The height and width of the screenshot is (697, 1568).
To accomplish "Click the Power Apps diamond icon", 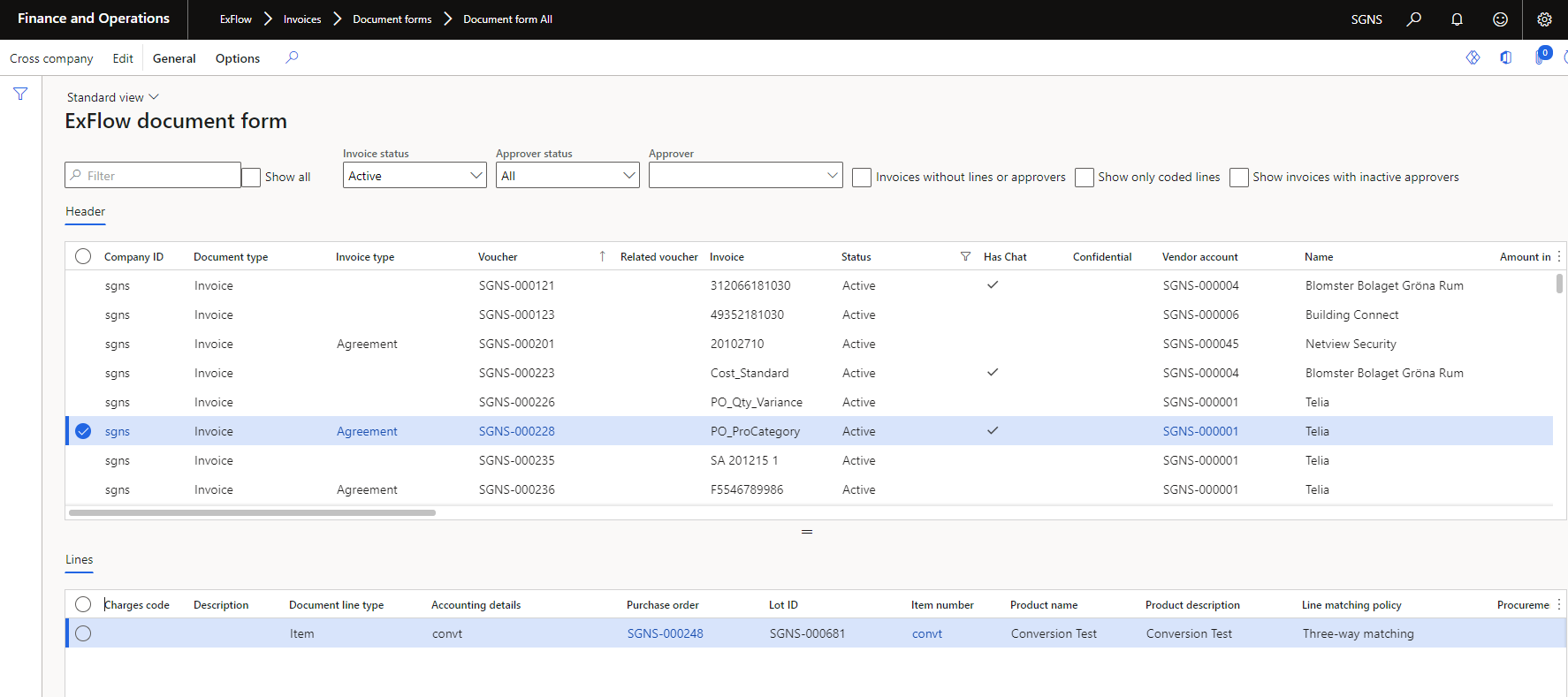I will coord(1473,57).
